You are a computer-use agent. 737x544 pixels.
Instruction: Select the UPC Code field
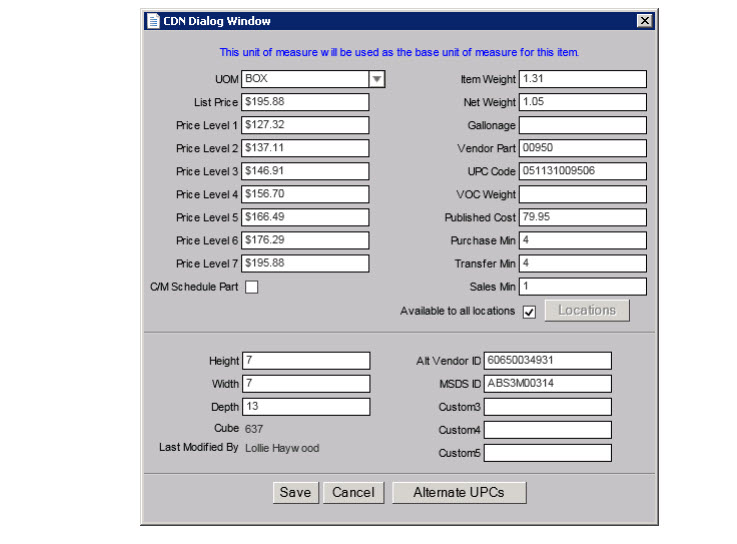(582, 171)
